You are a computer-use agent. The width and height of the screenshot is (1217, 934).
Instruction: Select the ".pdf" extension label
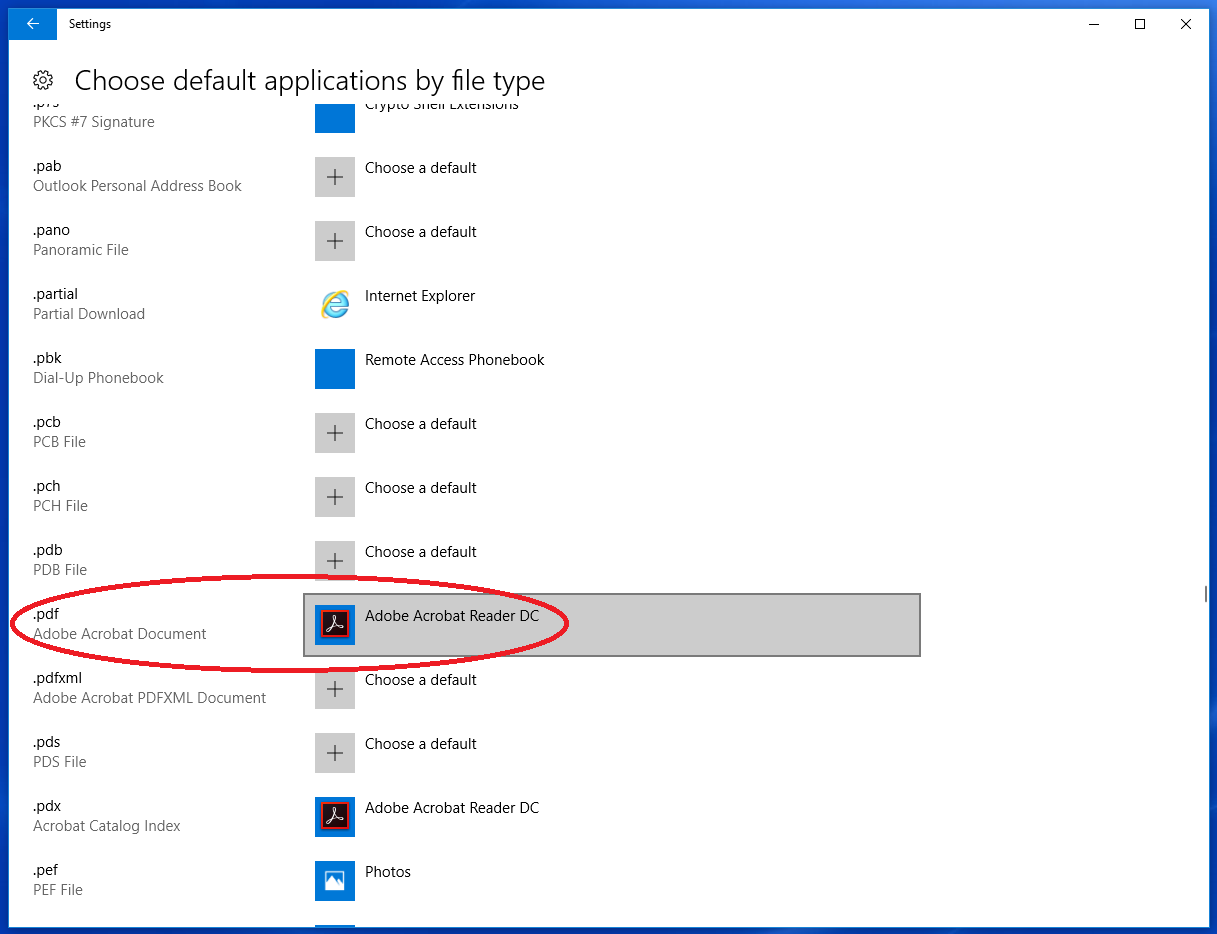point(46,614)
